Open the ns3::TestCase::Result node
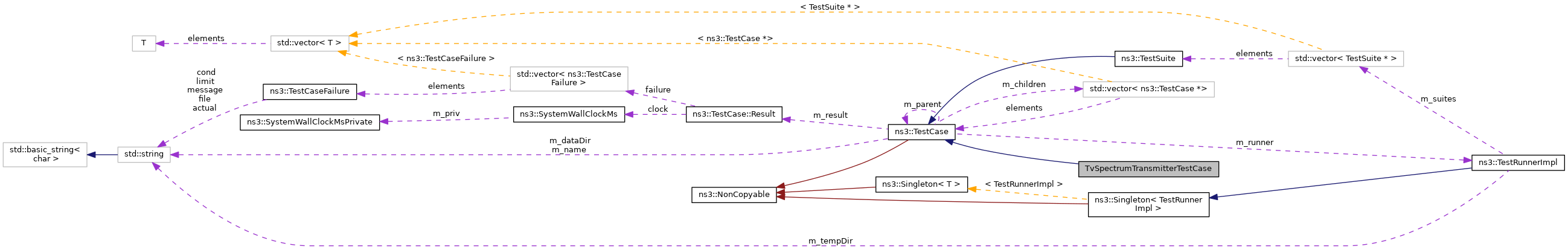The image size is (1568, 249). point(734,114)
